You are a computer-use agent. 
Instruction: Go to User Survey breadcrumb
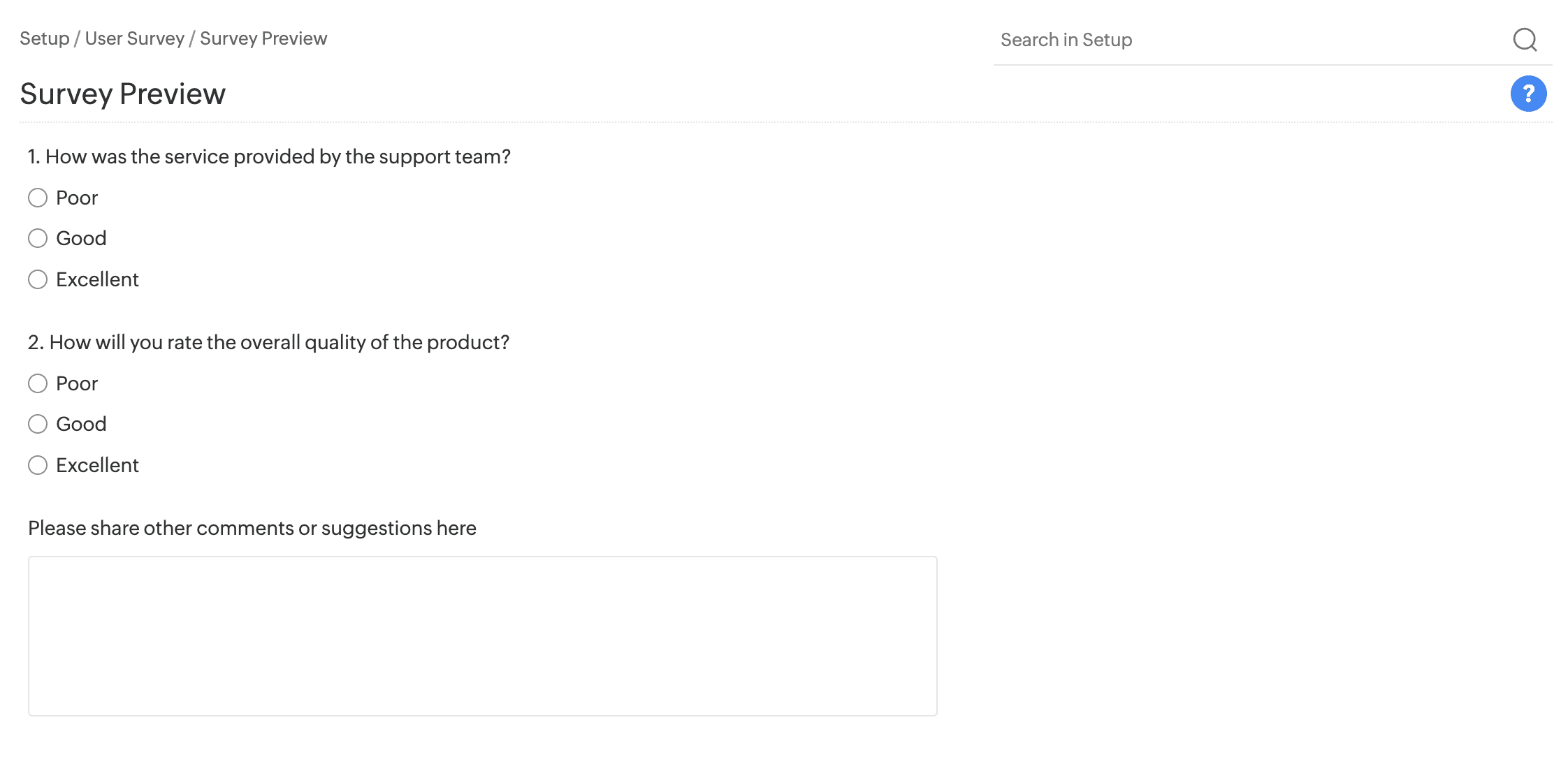pyautogui.click(x=134, y=38)
